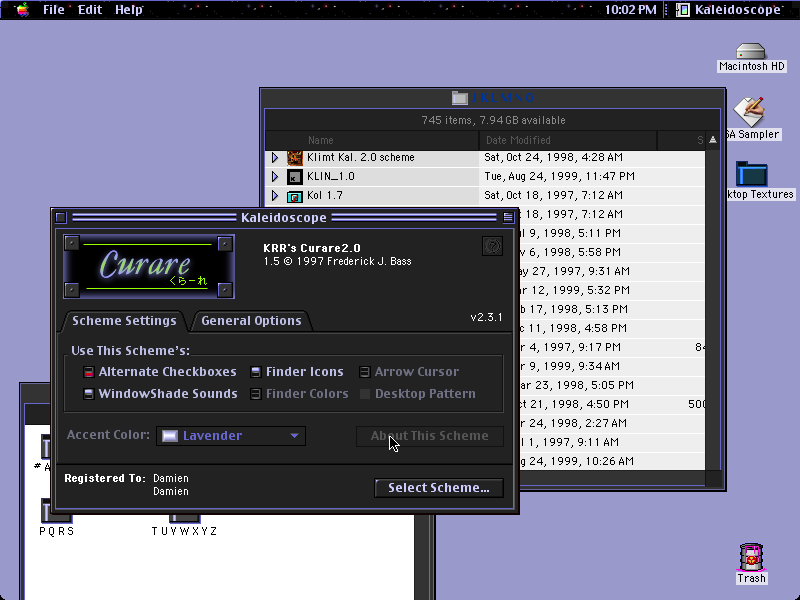Expand the KLIN_1.0 folder
Viewport: 800px width, 600px height.
coord(275,177)
